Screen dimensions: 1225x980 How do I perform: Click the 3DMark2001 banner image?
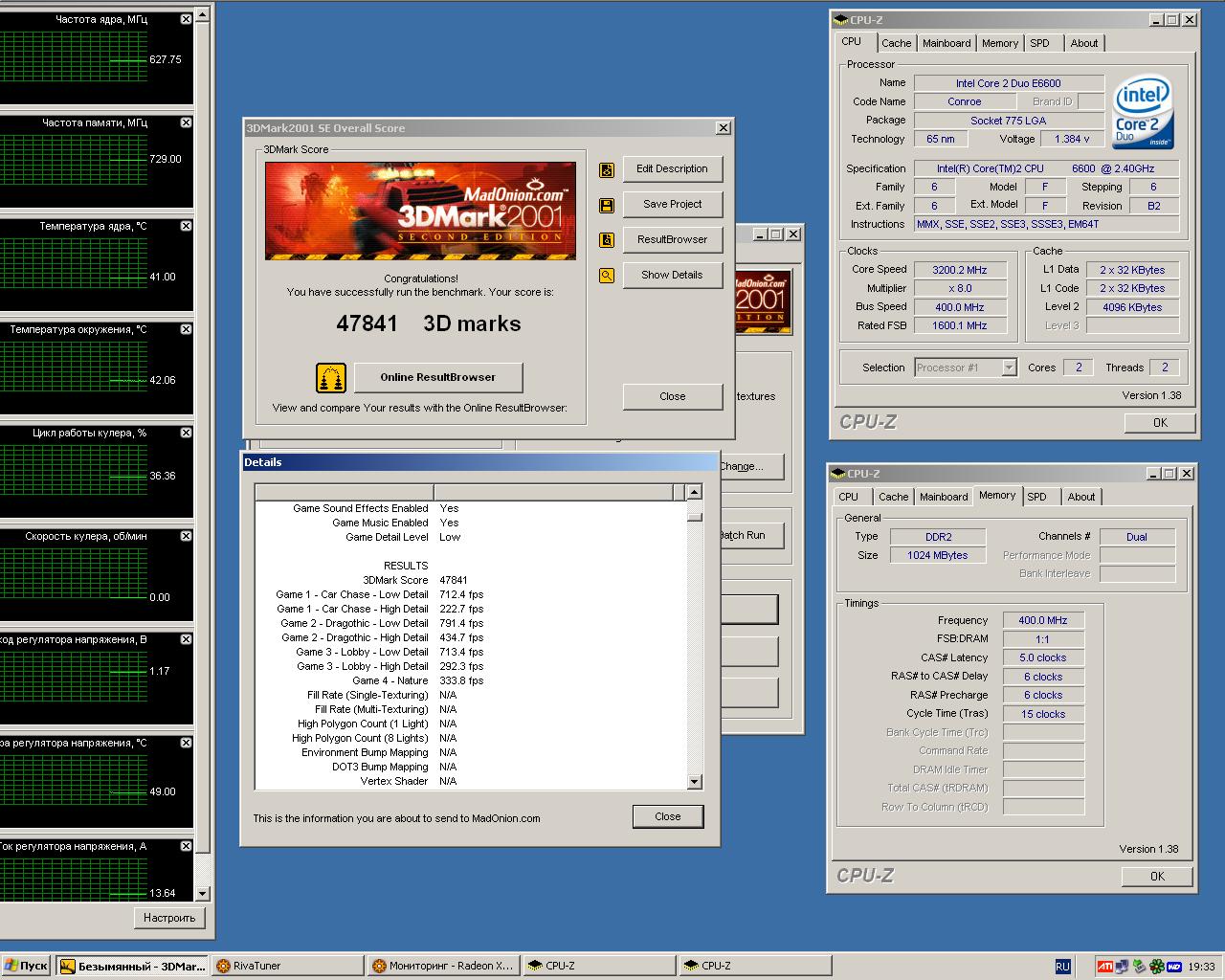point(420,211)
